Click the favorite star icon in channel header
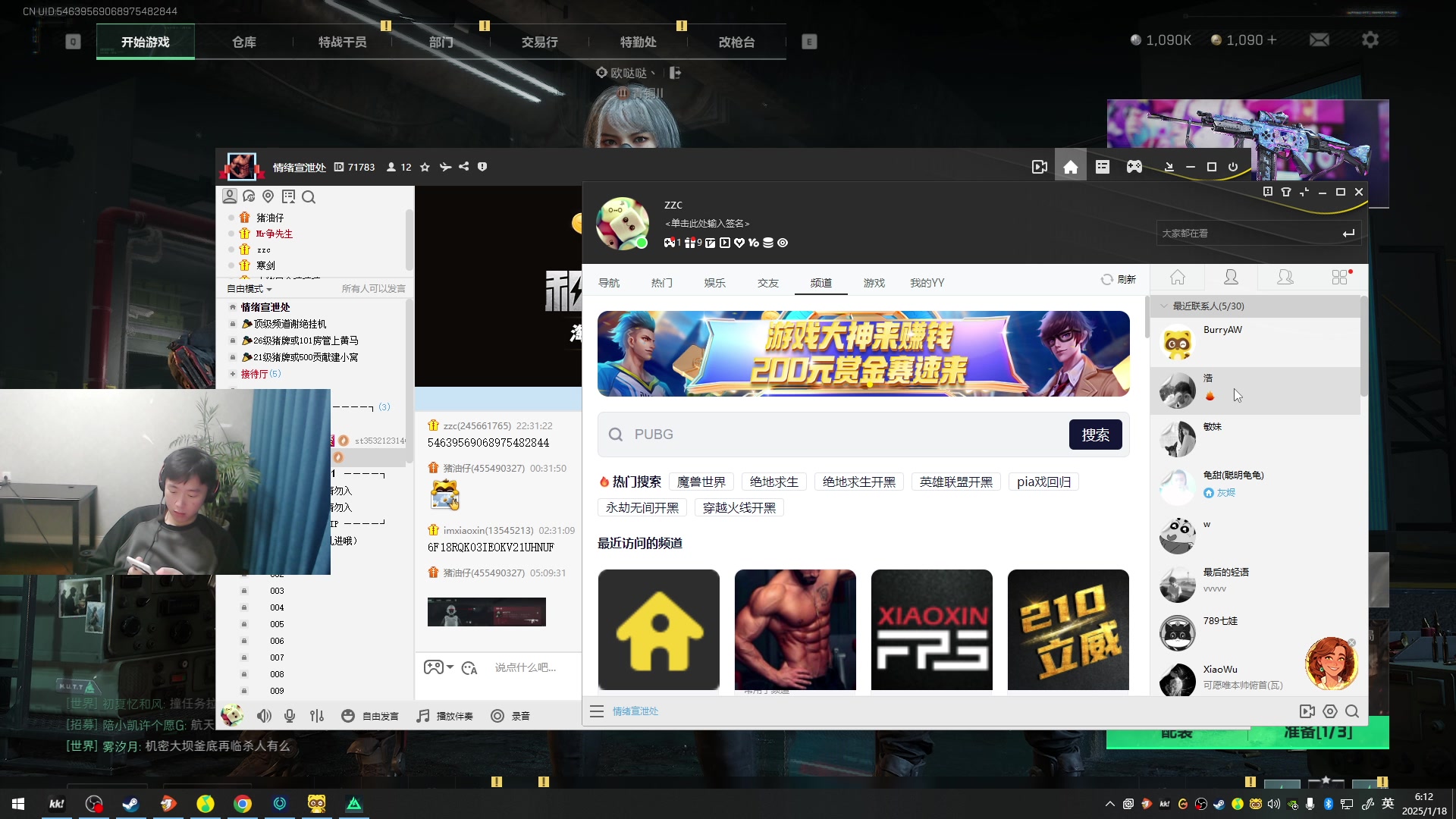1456x819 pixels. click(425, 167)
